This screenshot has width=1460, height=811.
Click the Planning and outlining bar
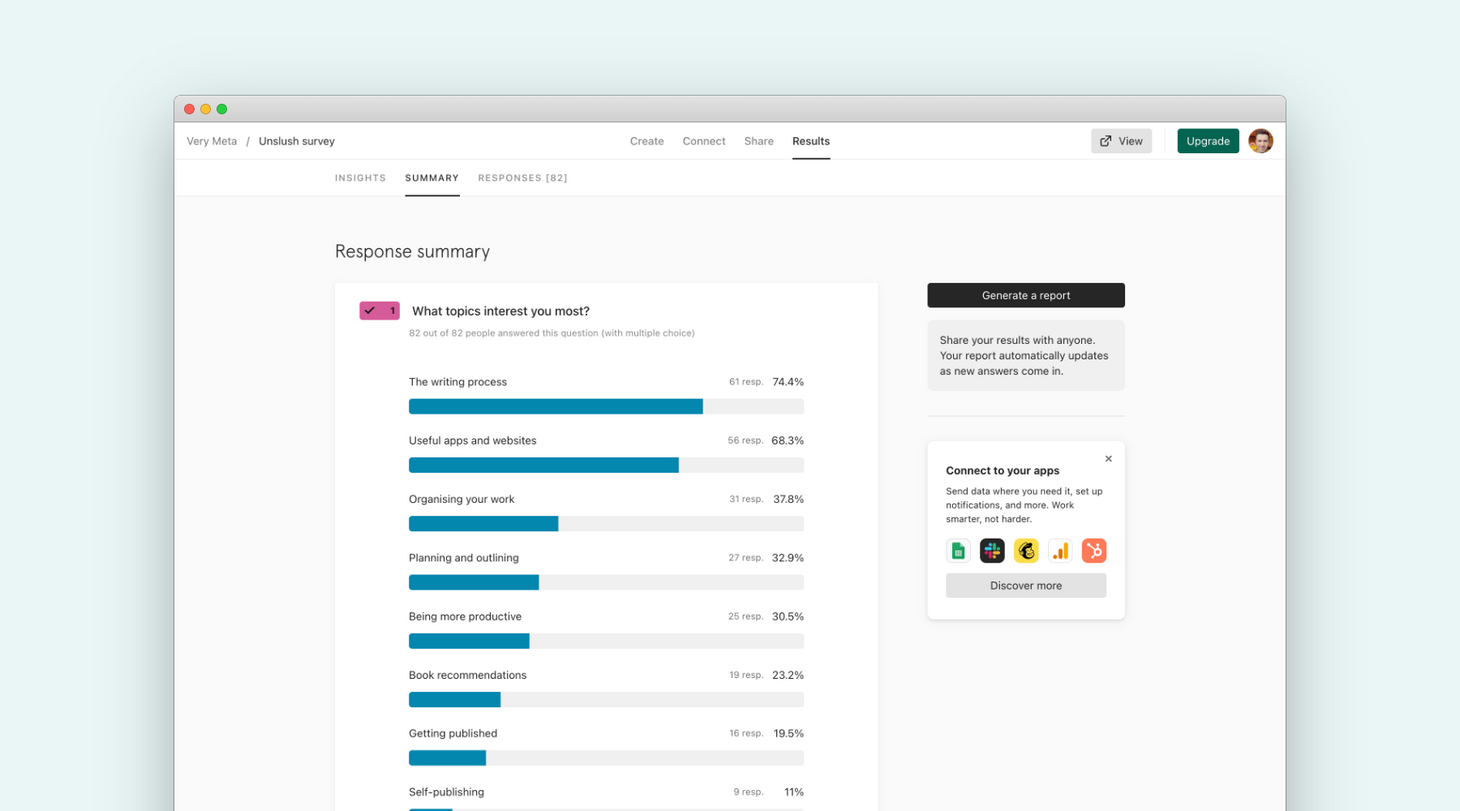click(606, 582)
